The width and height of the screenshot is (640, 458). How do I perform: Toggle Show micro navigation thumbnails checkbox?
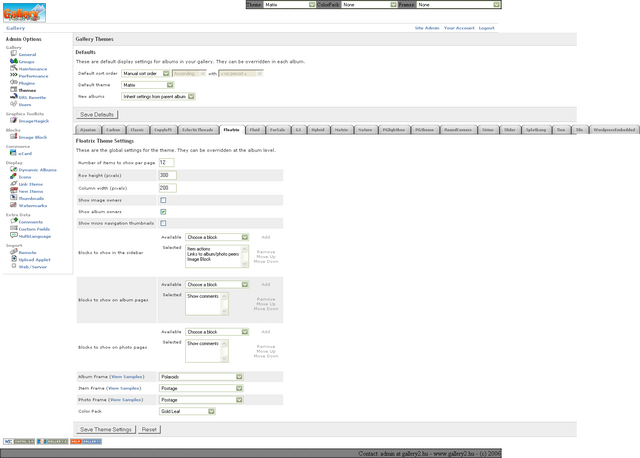pos(163,223)
